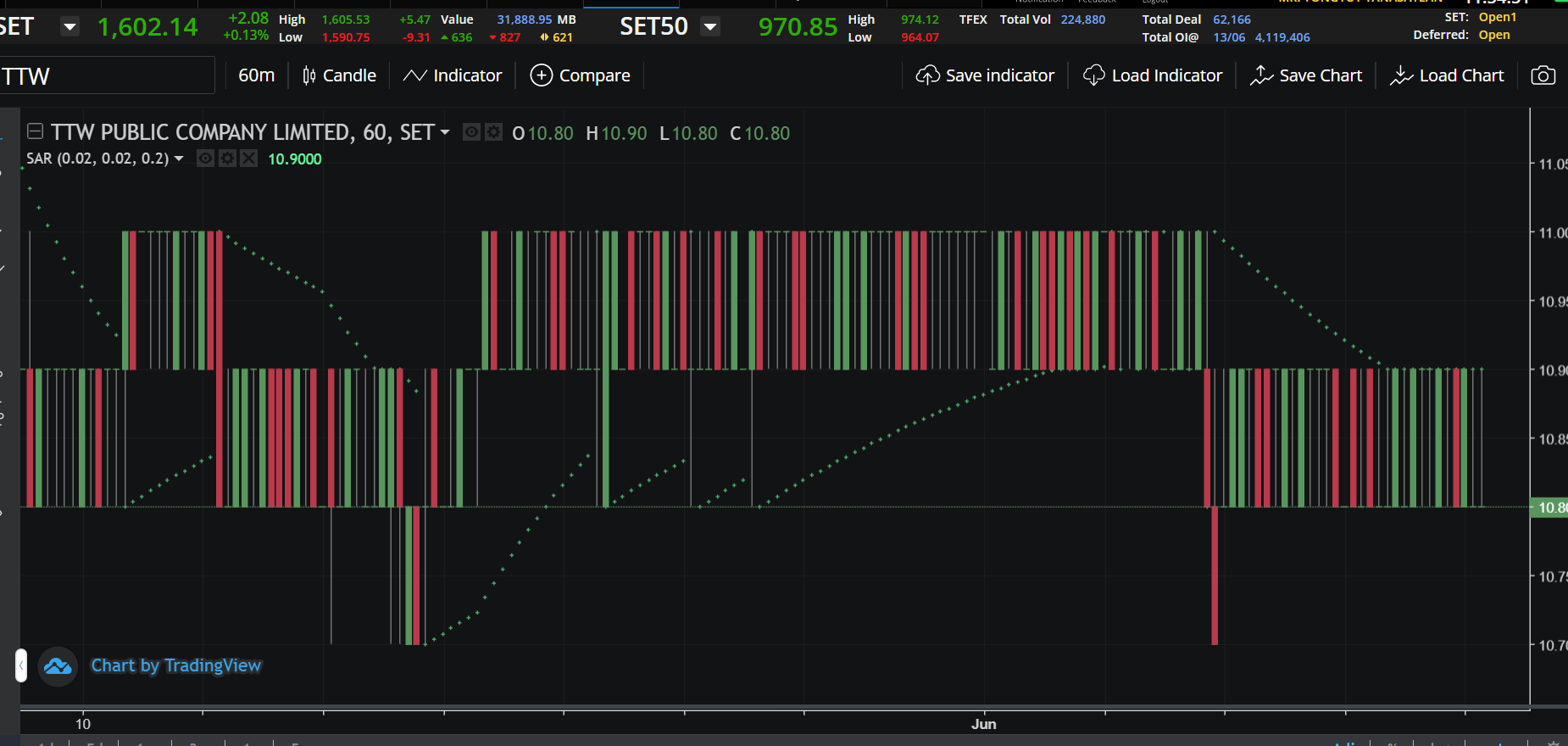Click SET High value 1,605.53
This screenshot has width=1568, height=746.
click(346, 19)
